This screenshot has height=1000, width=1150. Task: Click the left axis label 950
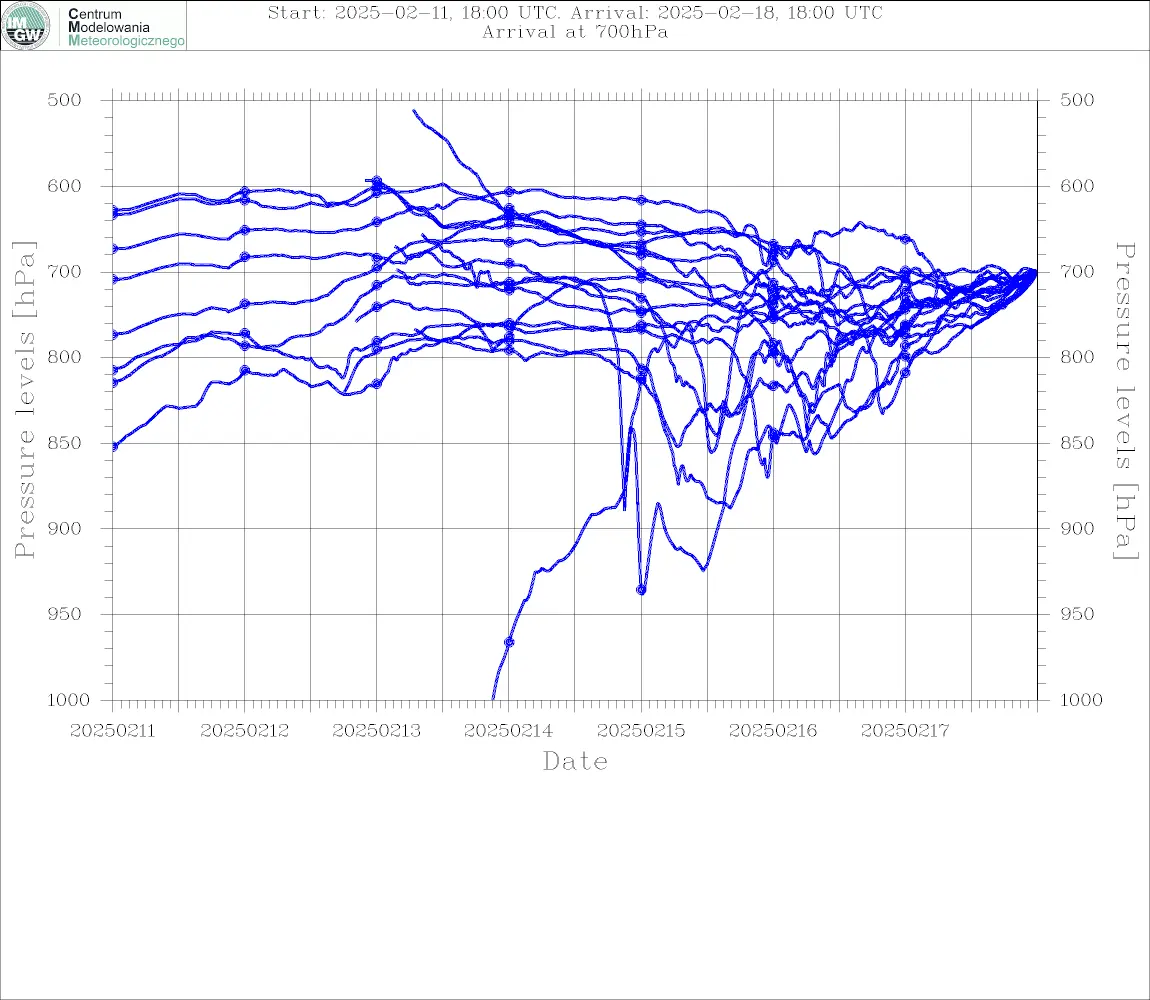click(x=65, y=614)
